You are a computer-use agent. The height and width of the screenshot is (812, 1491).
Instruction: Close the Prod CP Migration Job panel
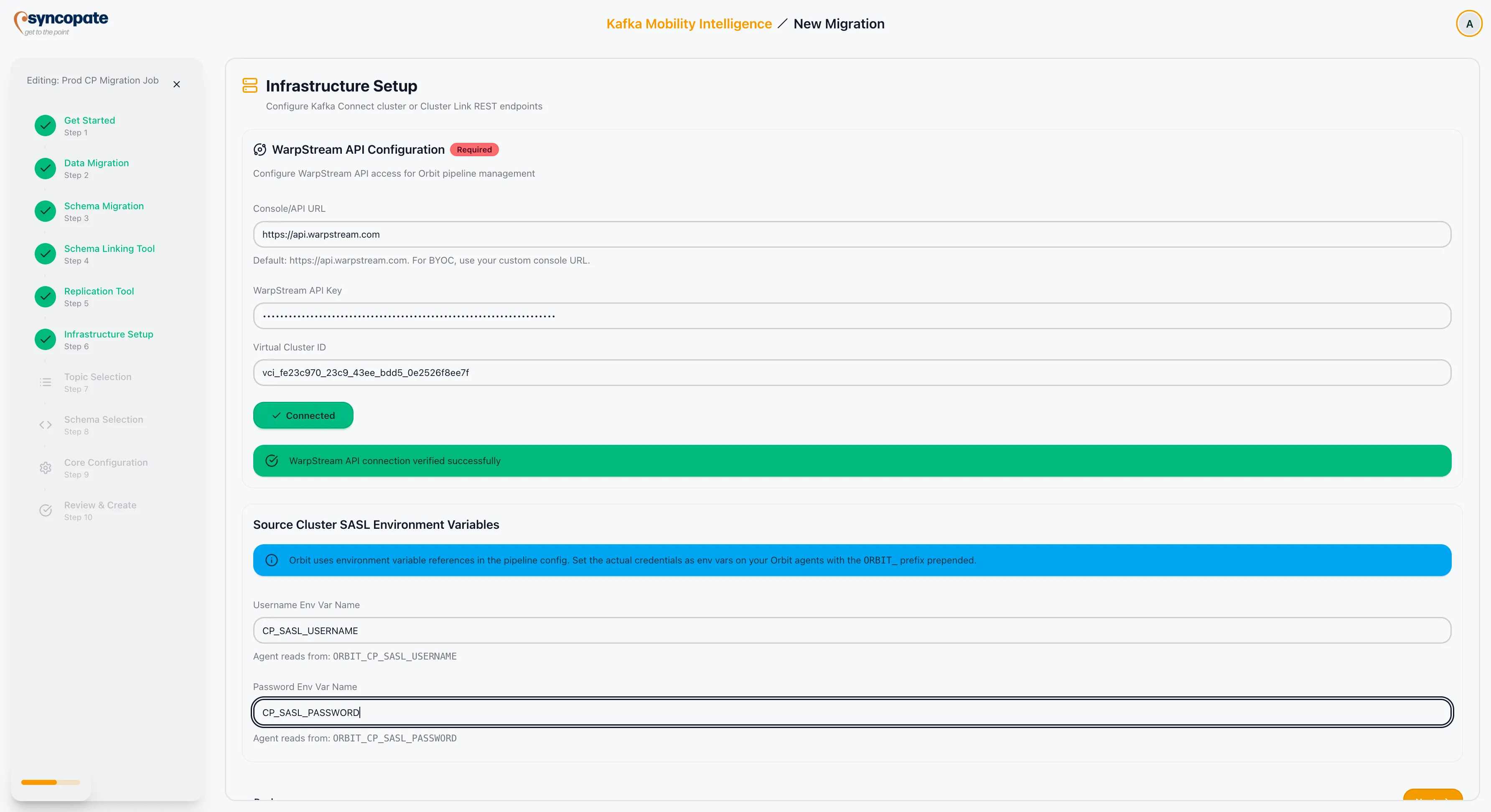(x=176, y=84)
